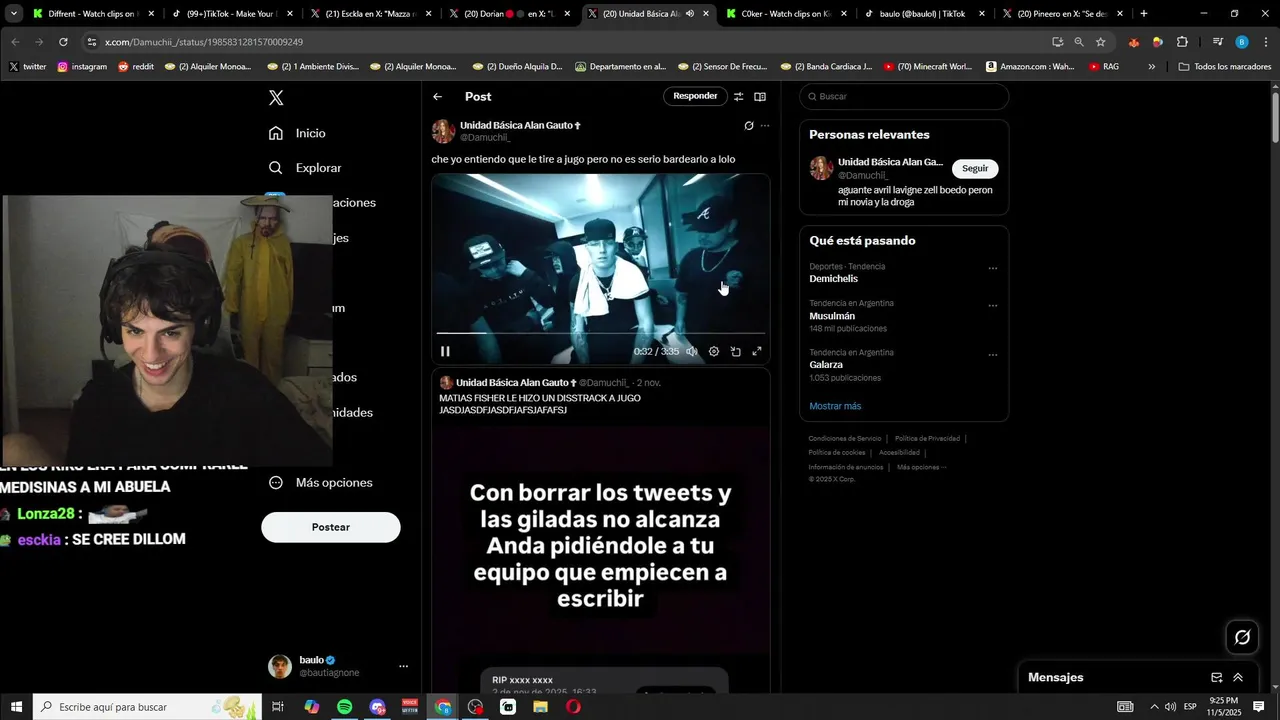The width and height of the screenshot is (1280, 720).
Task: Reload the page
Action: coord(63,42)
